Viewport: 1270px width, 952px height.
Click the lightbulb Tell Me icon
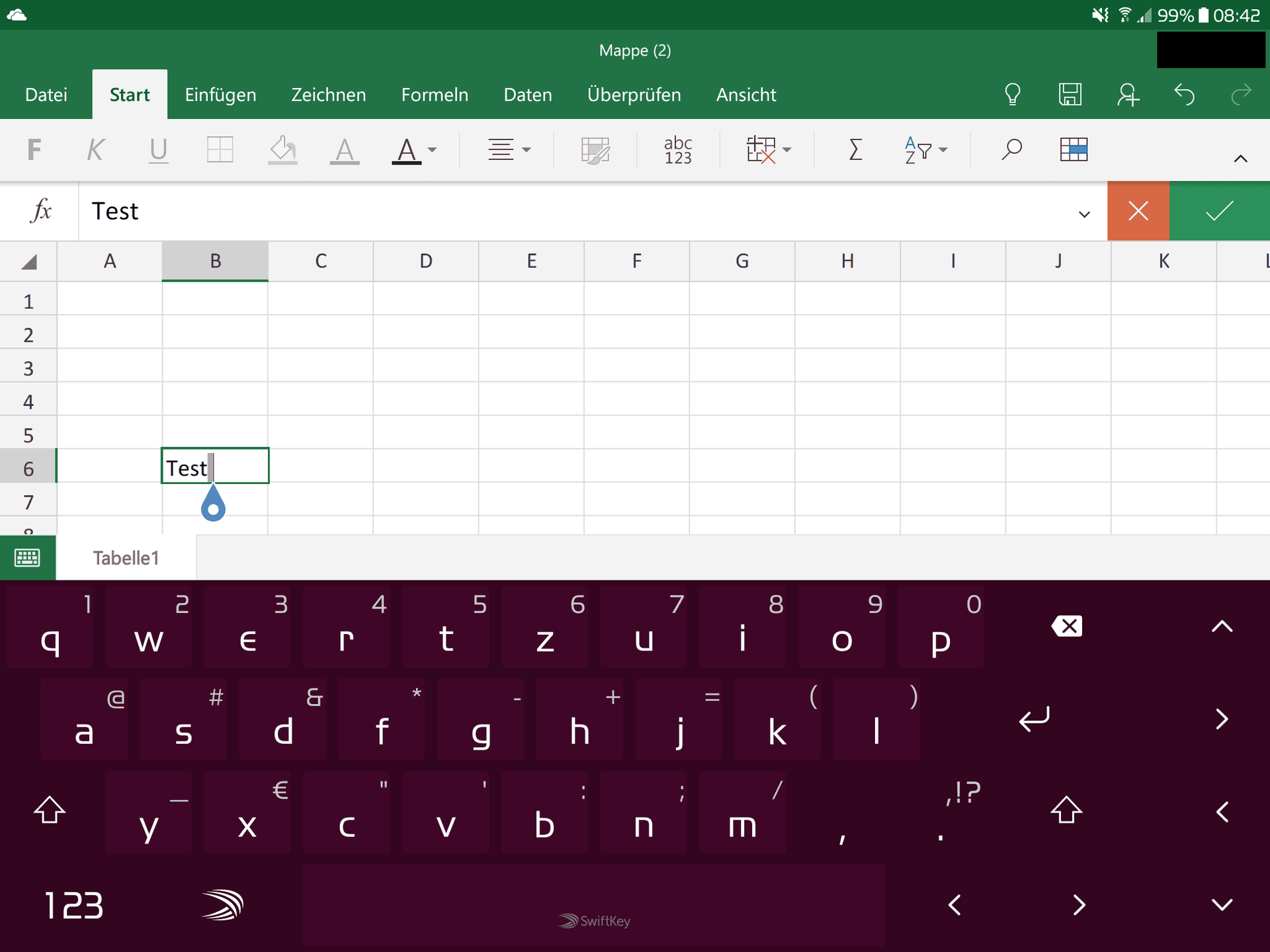click(1013, 95)
